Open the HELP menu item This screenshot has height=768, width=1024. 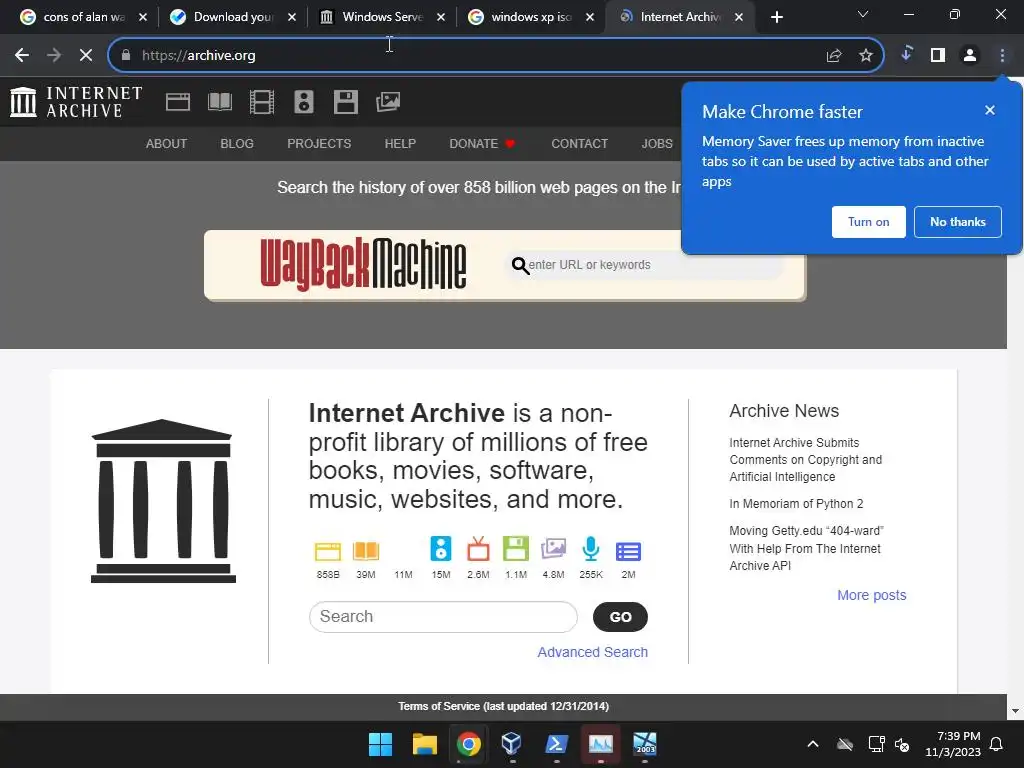pyautogui.click(x=400, y=144)
